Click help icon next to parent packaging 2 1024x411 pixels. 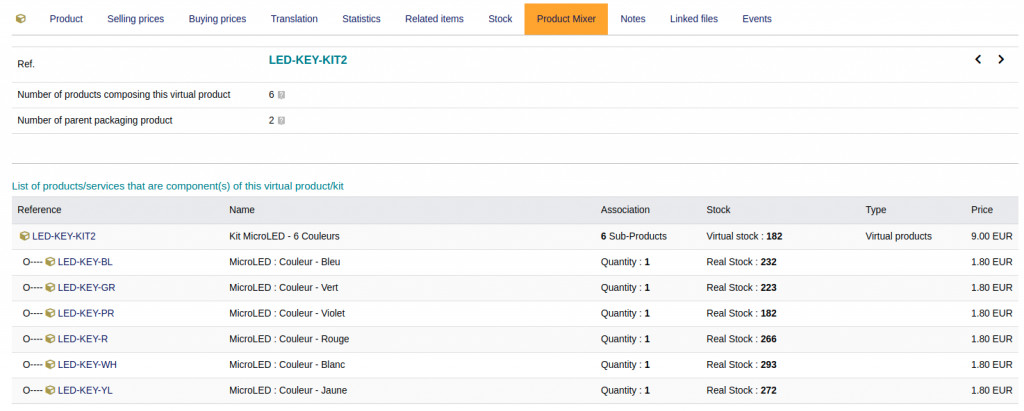tap(281, 121)
